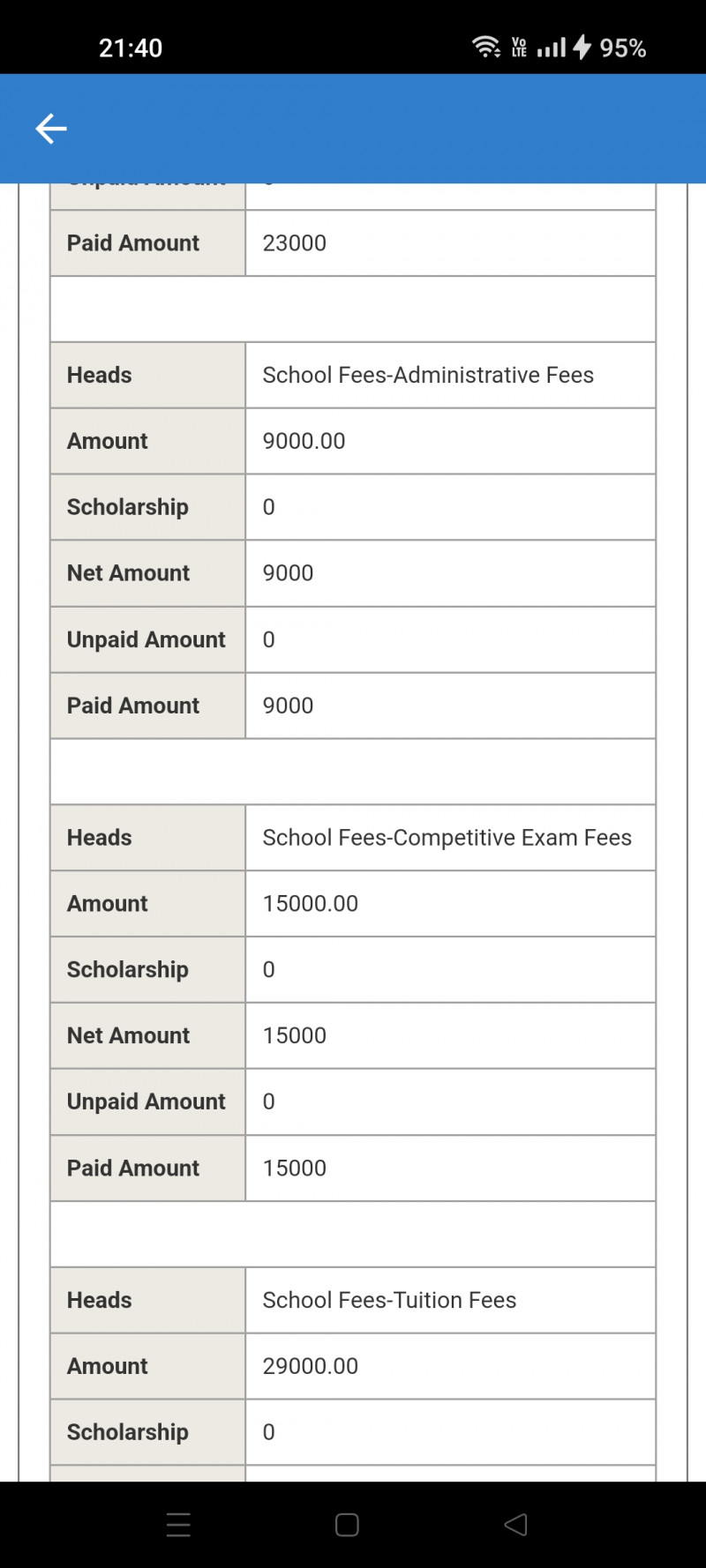The width and height of the screenshot is (706, 1568).
Task: Select the School Fees-Competitive Exam Fees cell
Action: click(447, 838)
